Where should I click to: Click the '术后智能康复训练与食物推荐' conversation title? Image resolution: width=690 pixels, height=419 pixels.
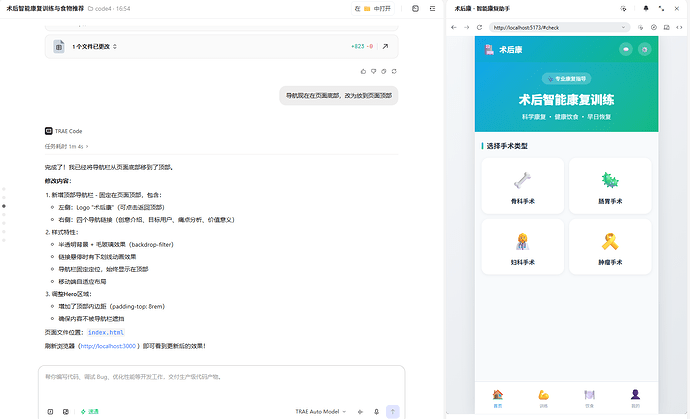click(x=45, y=8)
